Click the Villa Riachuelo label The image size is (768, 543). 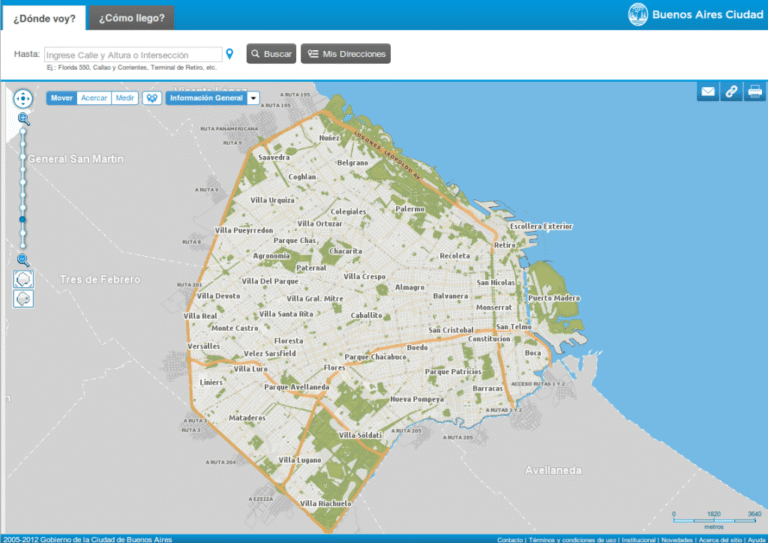tap(326, 503)
